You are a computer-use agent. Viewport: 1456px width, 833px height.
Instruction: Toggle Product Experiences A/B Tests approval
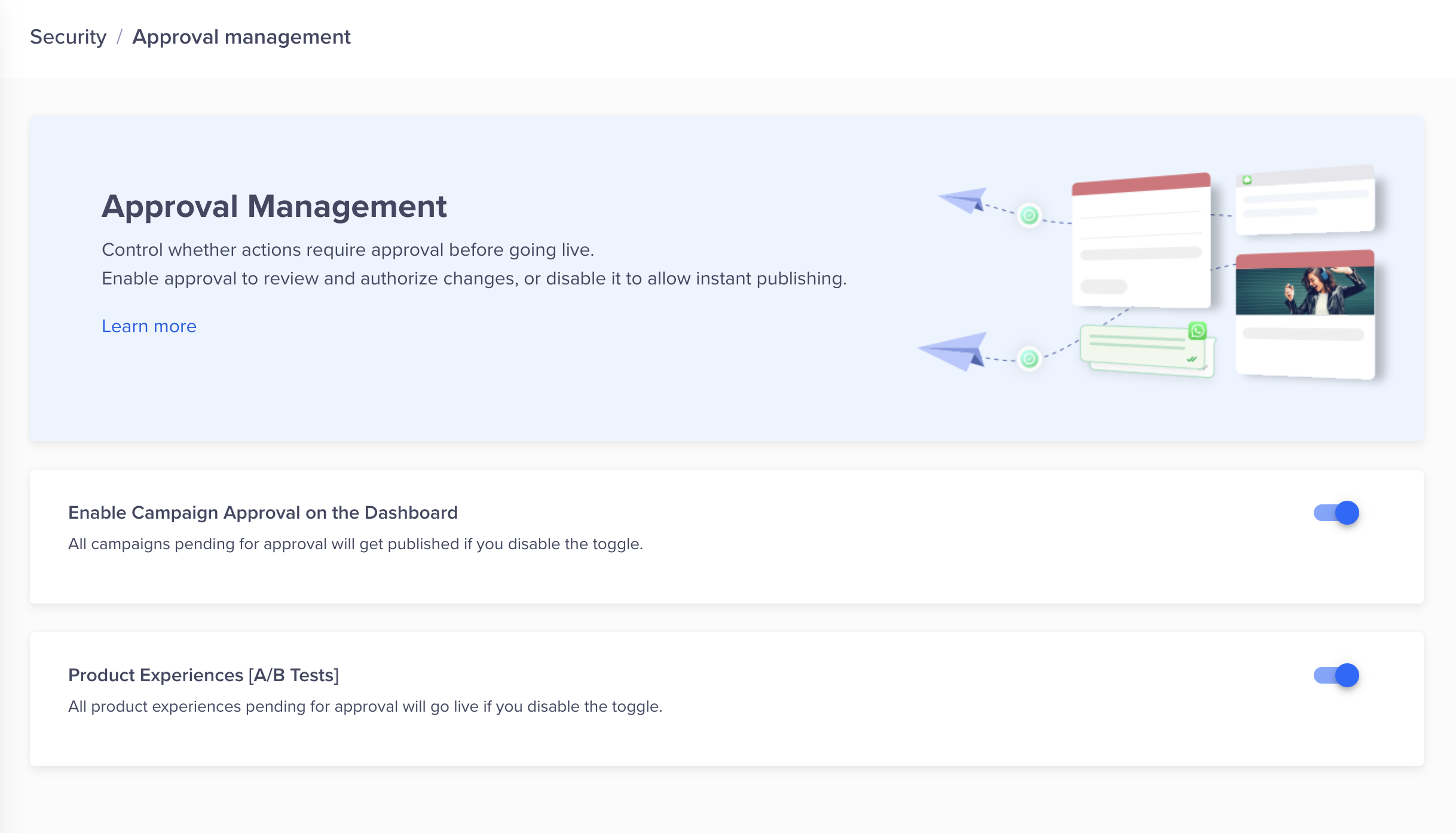tap(1336, 675)
